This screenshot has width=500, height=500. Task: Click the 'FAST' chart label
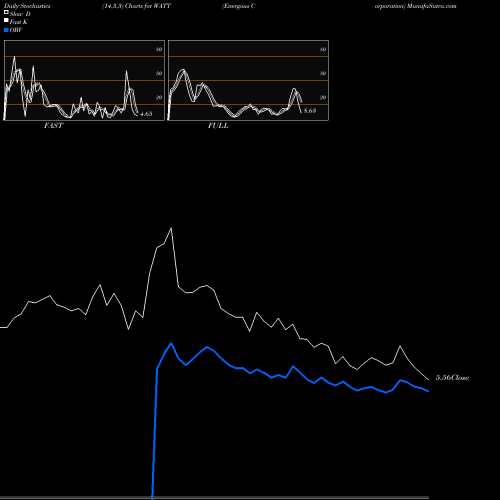(53, 125)
